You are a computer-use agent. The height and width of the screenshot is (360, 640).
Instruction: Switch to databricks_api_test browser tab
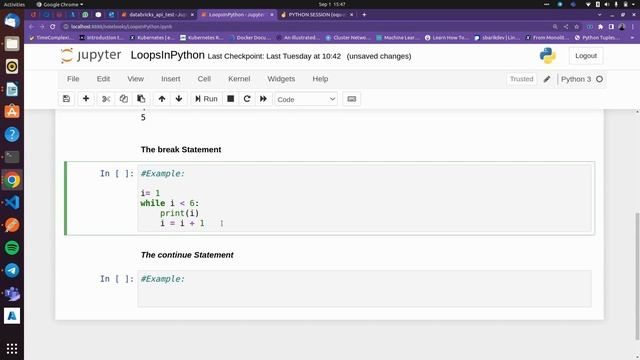click(x=157, y=15)
